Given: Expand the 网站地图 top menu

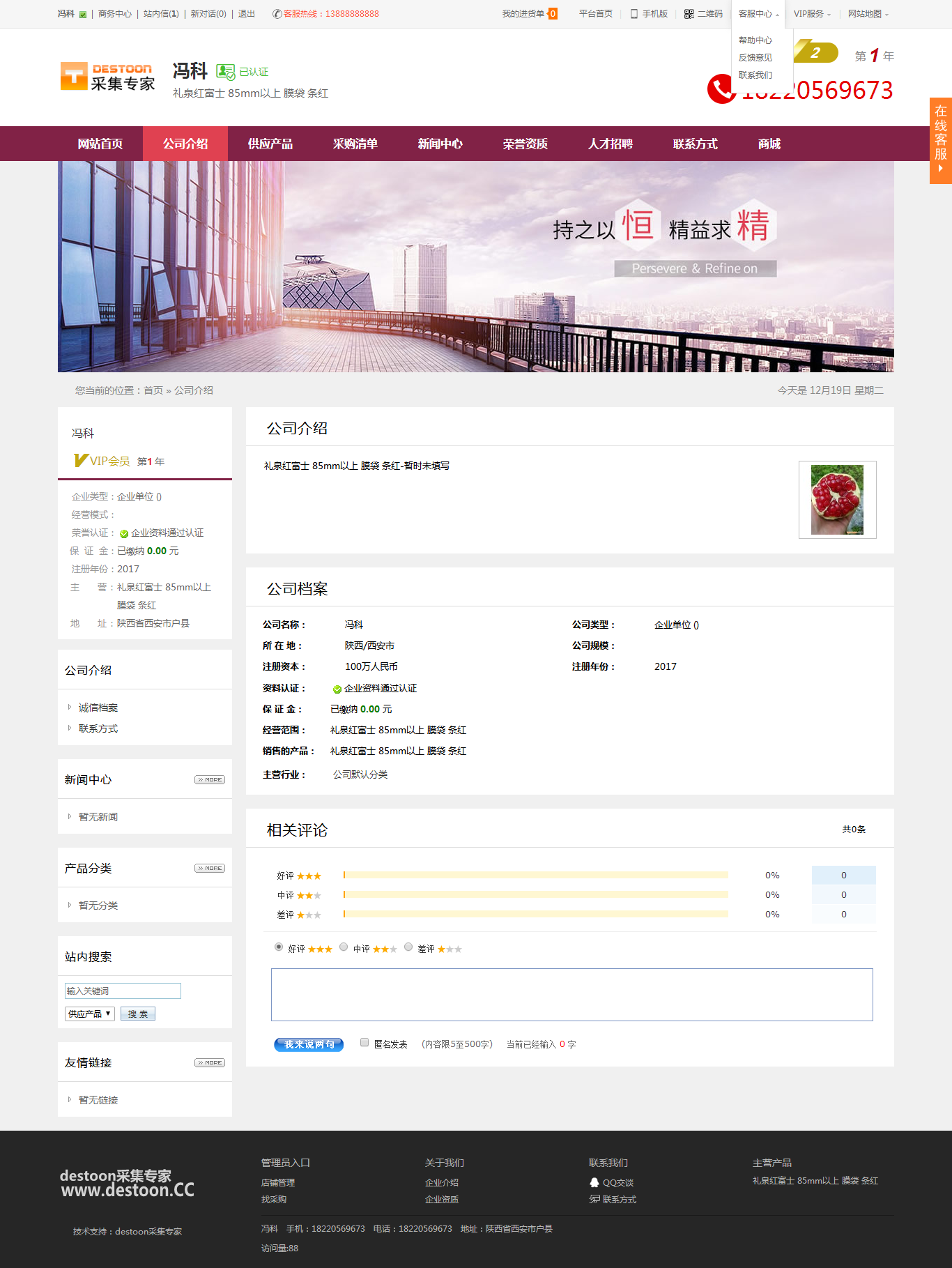Looking at the screenshot, I should click(868, 14).
